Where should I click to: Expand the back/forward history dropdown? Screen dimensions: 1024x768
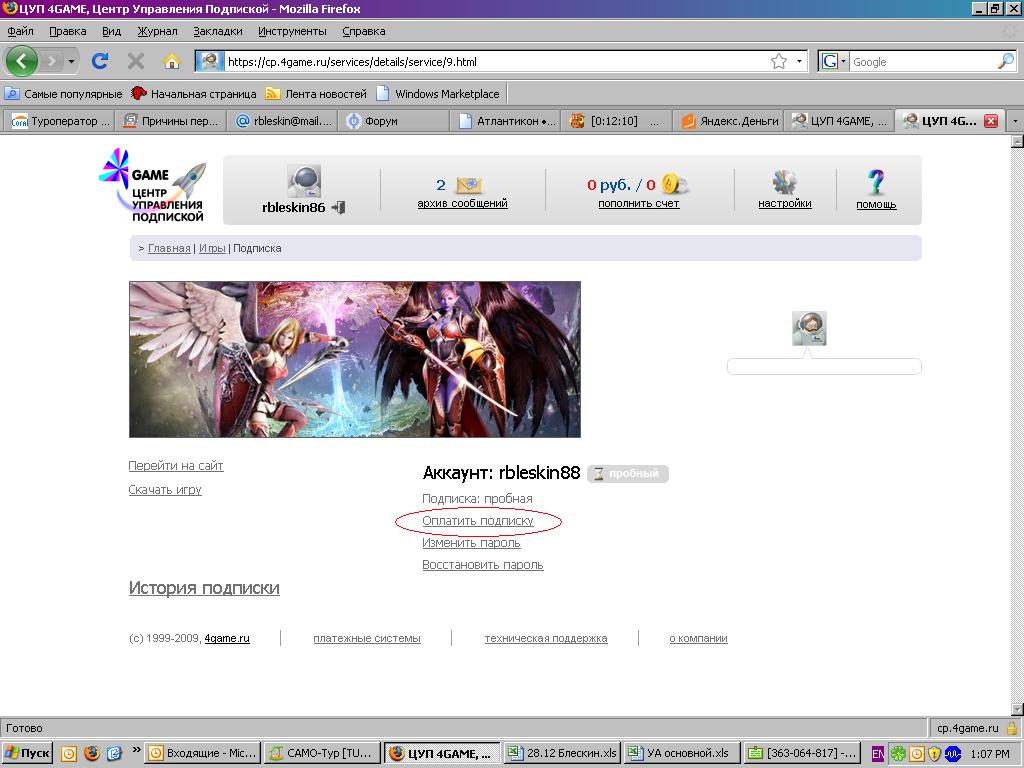click(71, 62)
